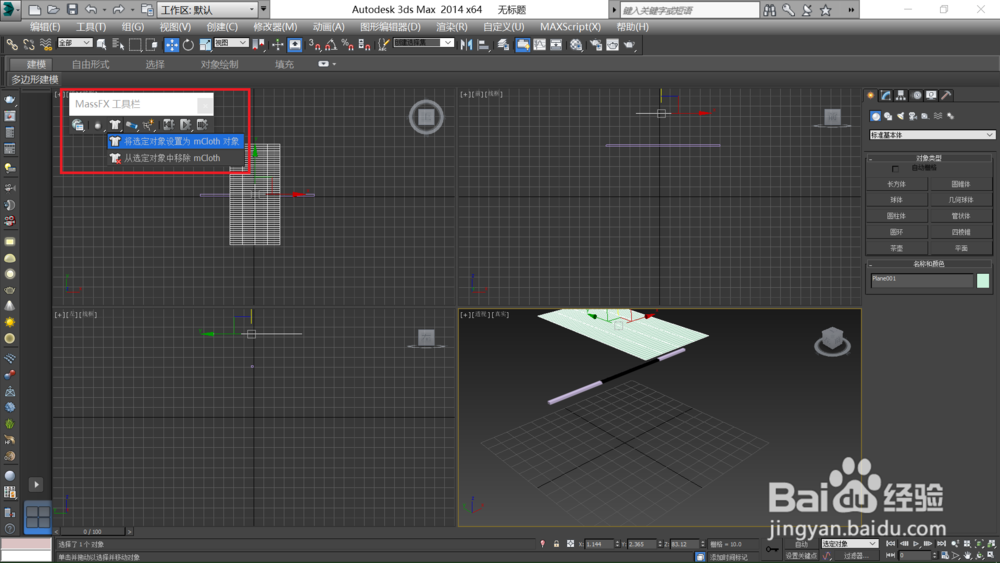
Task: Open MassFX world parameters icon
Action: (x=78, y=125)
